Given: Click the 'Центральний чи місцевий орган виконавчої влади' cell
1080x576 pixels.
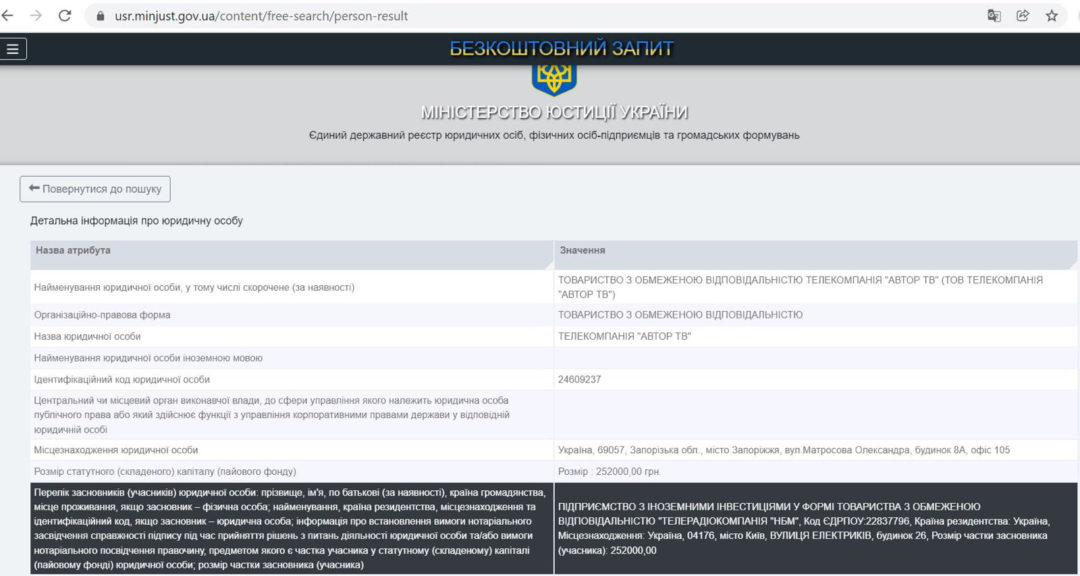Looking at the screenshot, I should pos(292,415).
